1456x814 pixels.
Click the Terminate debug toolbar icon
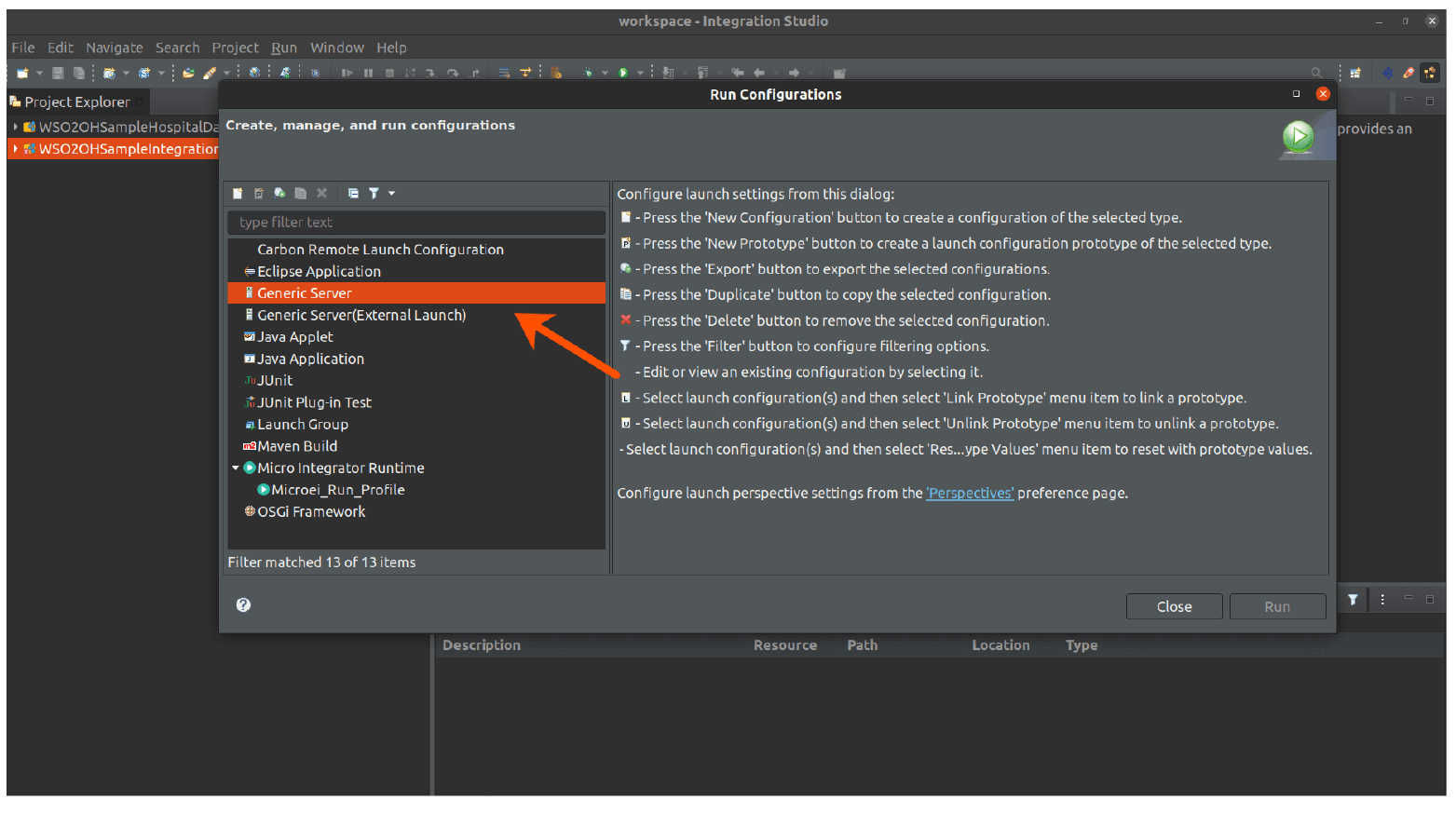point(389,73)
